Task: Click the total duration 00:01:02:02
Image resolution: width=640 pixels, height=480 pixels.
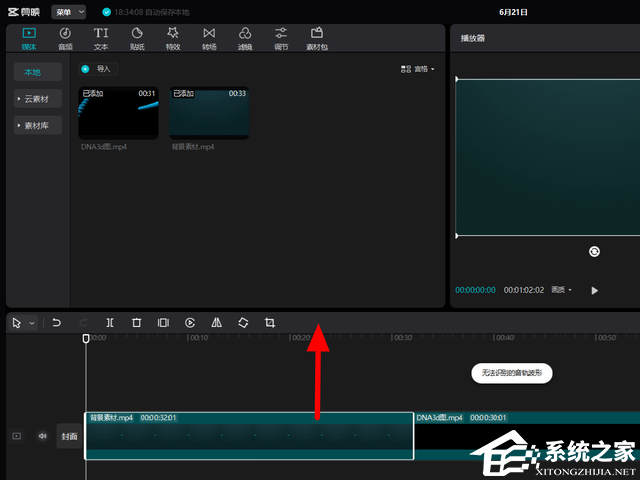Action: (524, 290)
